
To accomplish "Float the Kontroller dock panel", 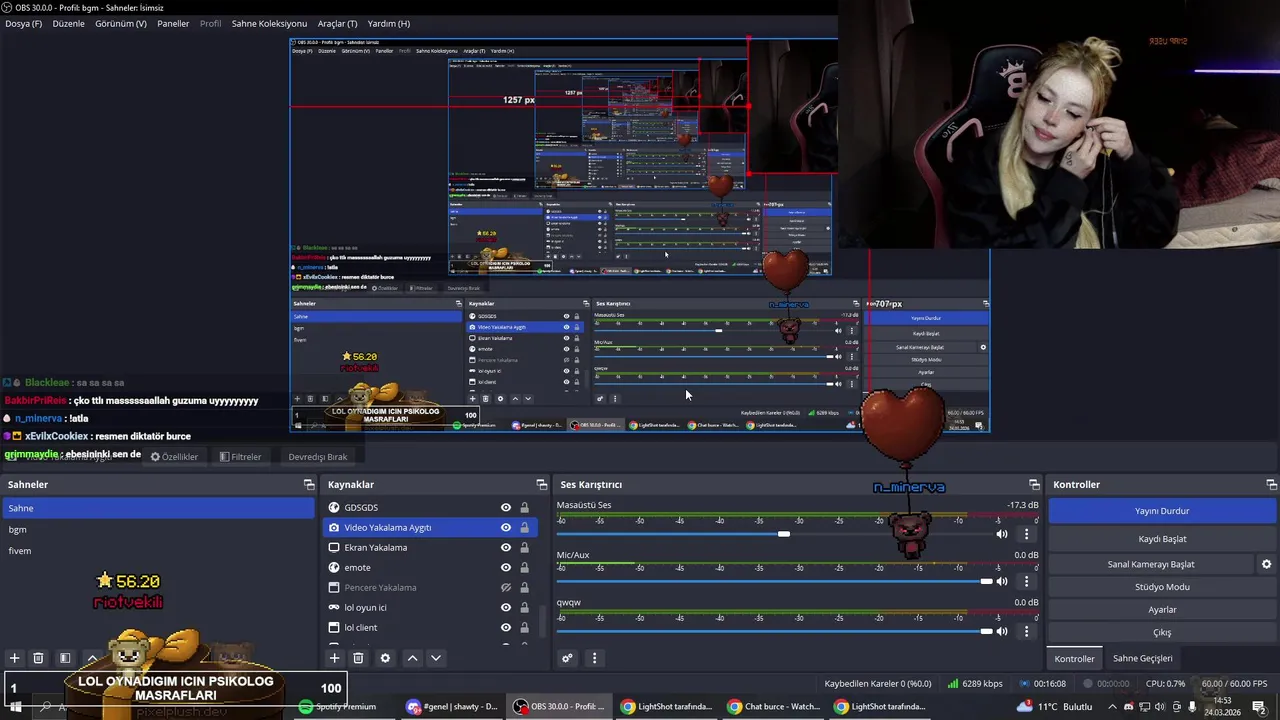I will coord(1271,484).
